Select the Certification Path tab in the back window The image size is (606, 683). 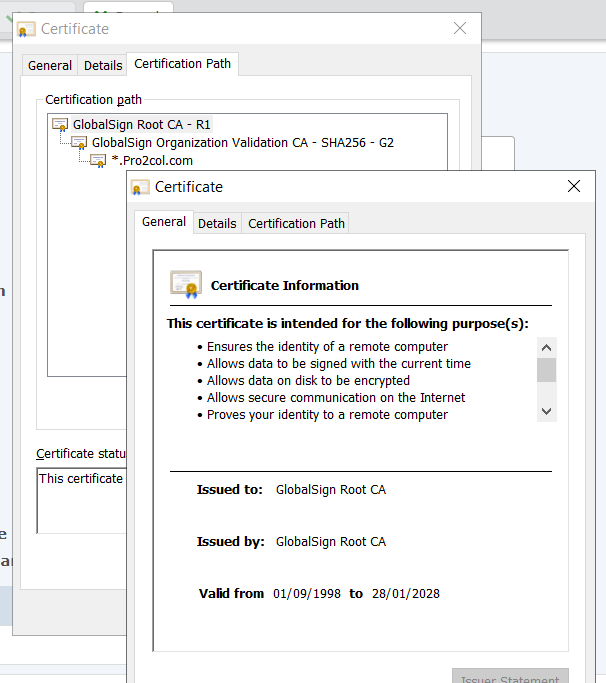(183, 64)
